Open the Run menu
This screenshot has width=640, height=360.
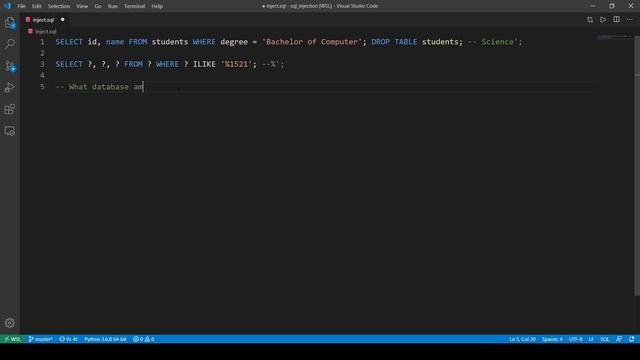113,6
